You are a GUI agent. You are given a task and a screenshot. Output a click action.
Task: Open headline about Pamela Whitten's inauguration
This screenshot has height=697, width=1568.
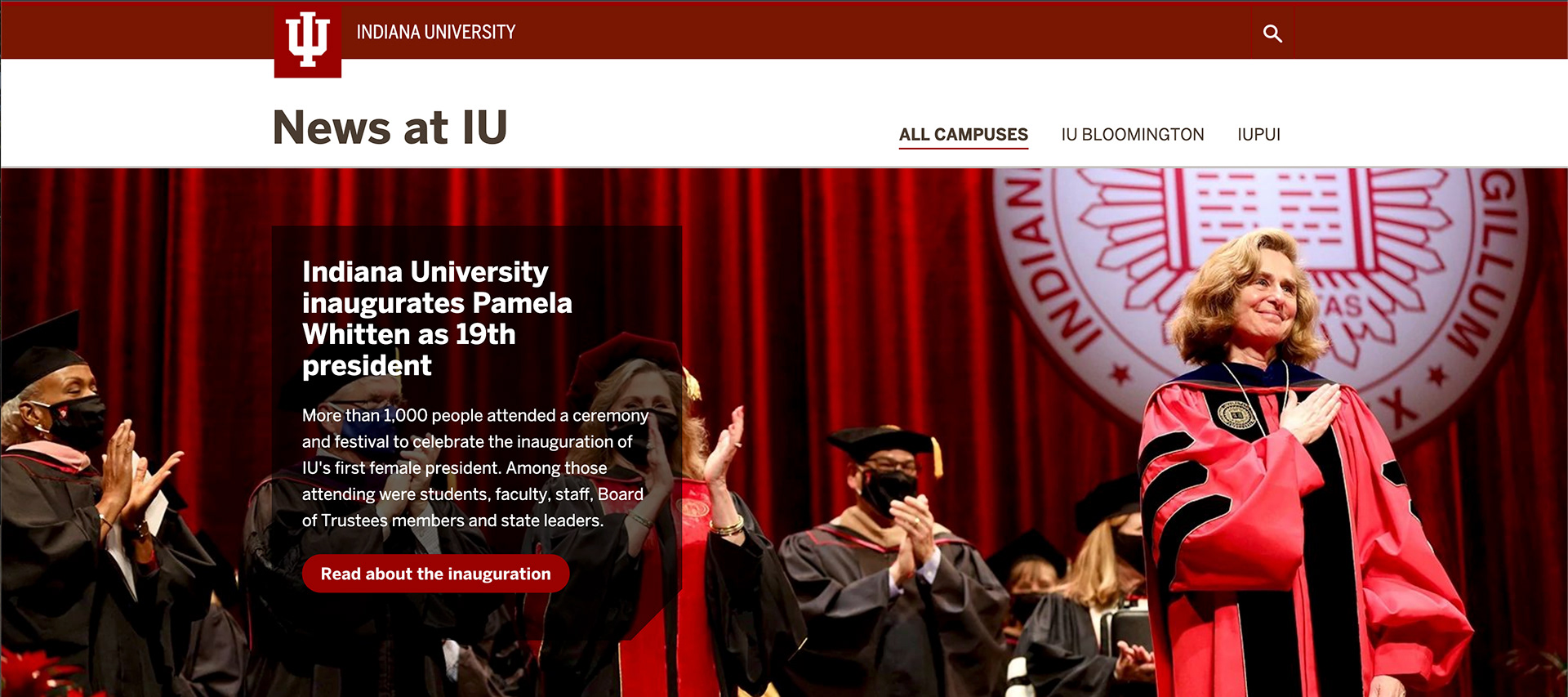pos(437,318)
